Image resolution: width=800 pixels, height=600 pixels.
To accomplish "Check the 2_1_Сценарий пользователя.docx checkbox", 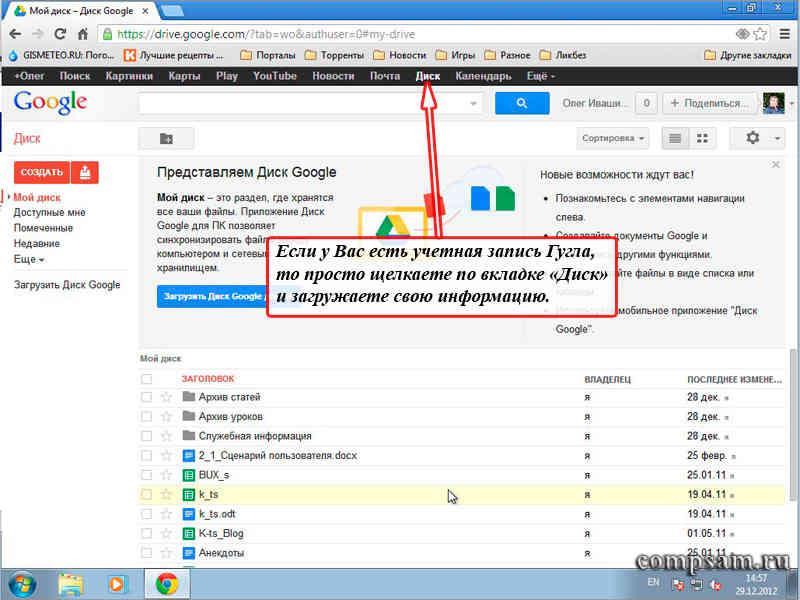I will 146,455.
